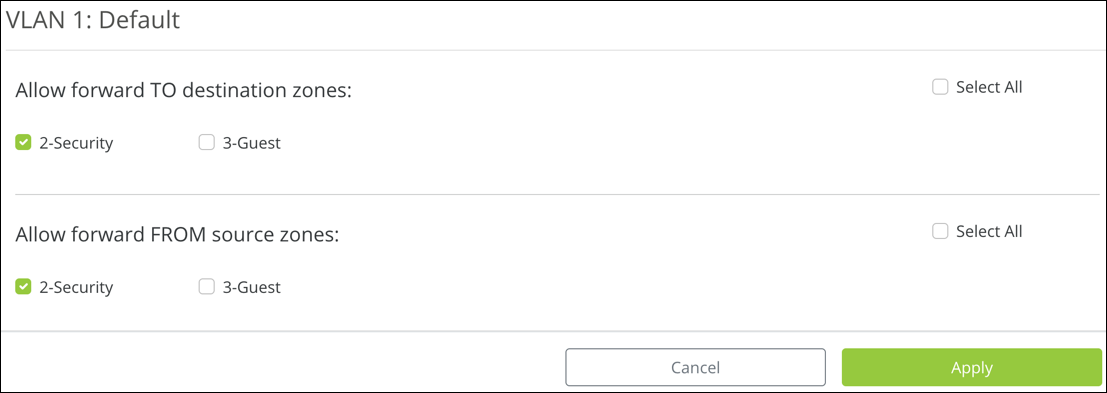This screenshot has height=393, width=1107.
Task: Click the 2-Security label in source zones
Action: pos(76,287)
